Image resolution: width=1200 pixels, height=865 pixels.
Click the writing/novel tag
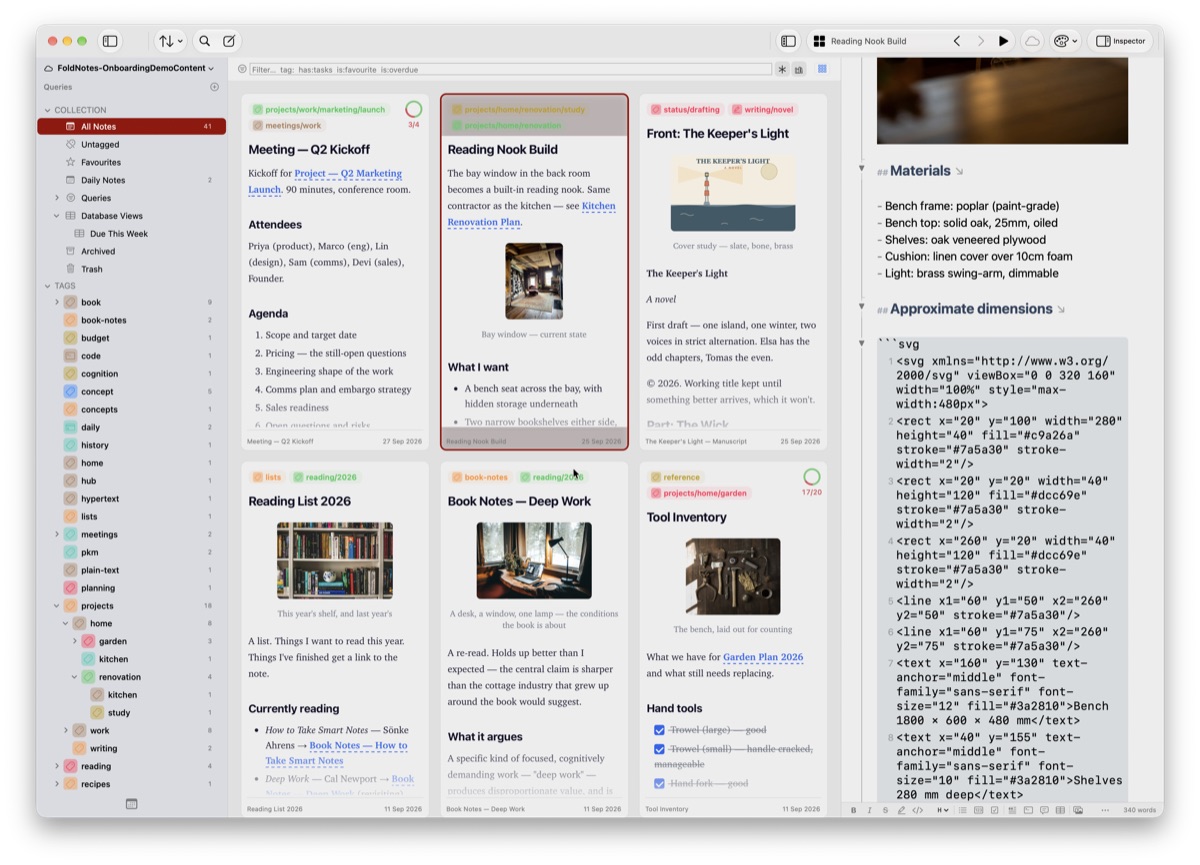click(x=763, y=110)
